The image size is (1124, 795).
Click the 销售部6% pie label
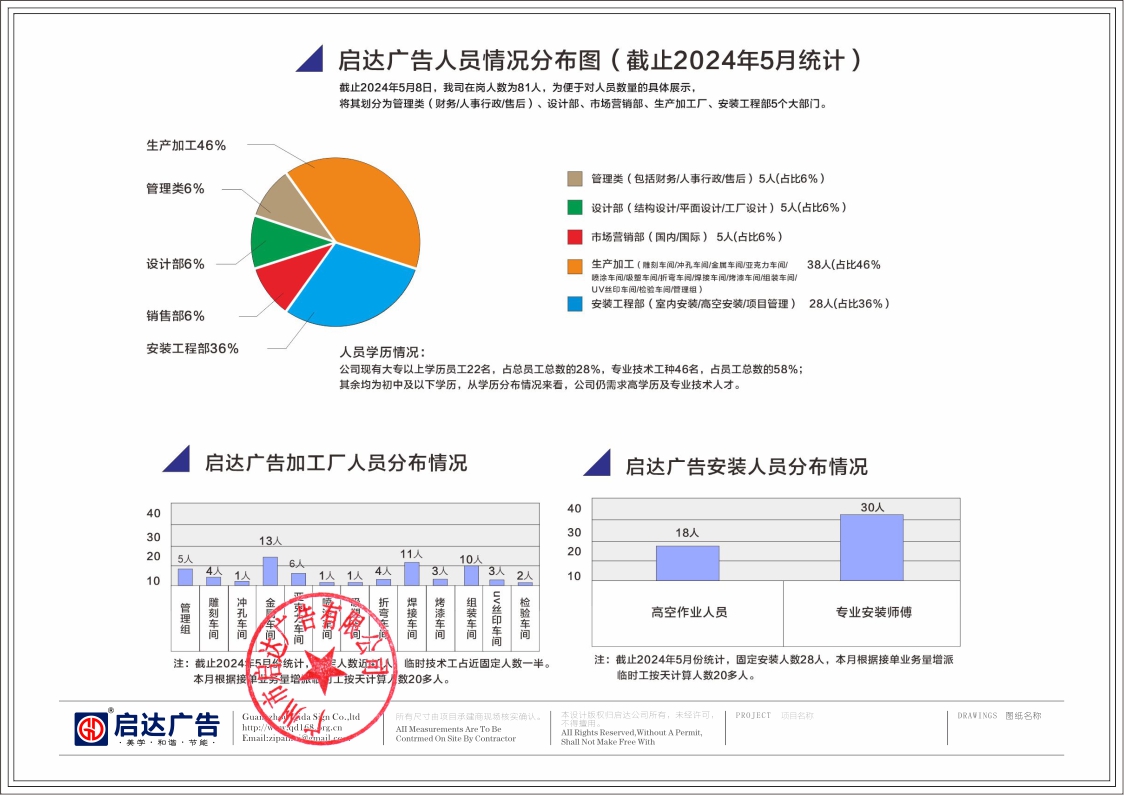tap(176, 315)
